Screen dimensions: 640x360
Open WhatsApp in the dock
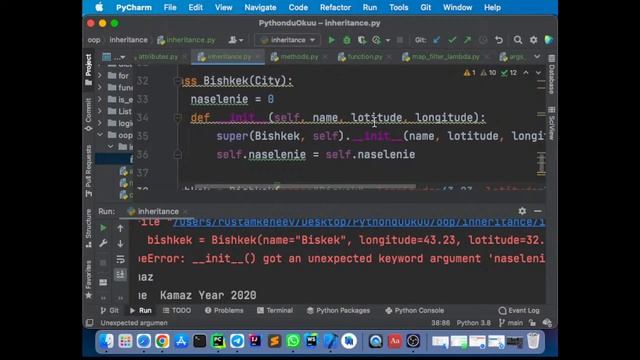[293, 341]
